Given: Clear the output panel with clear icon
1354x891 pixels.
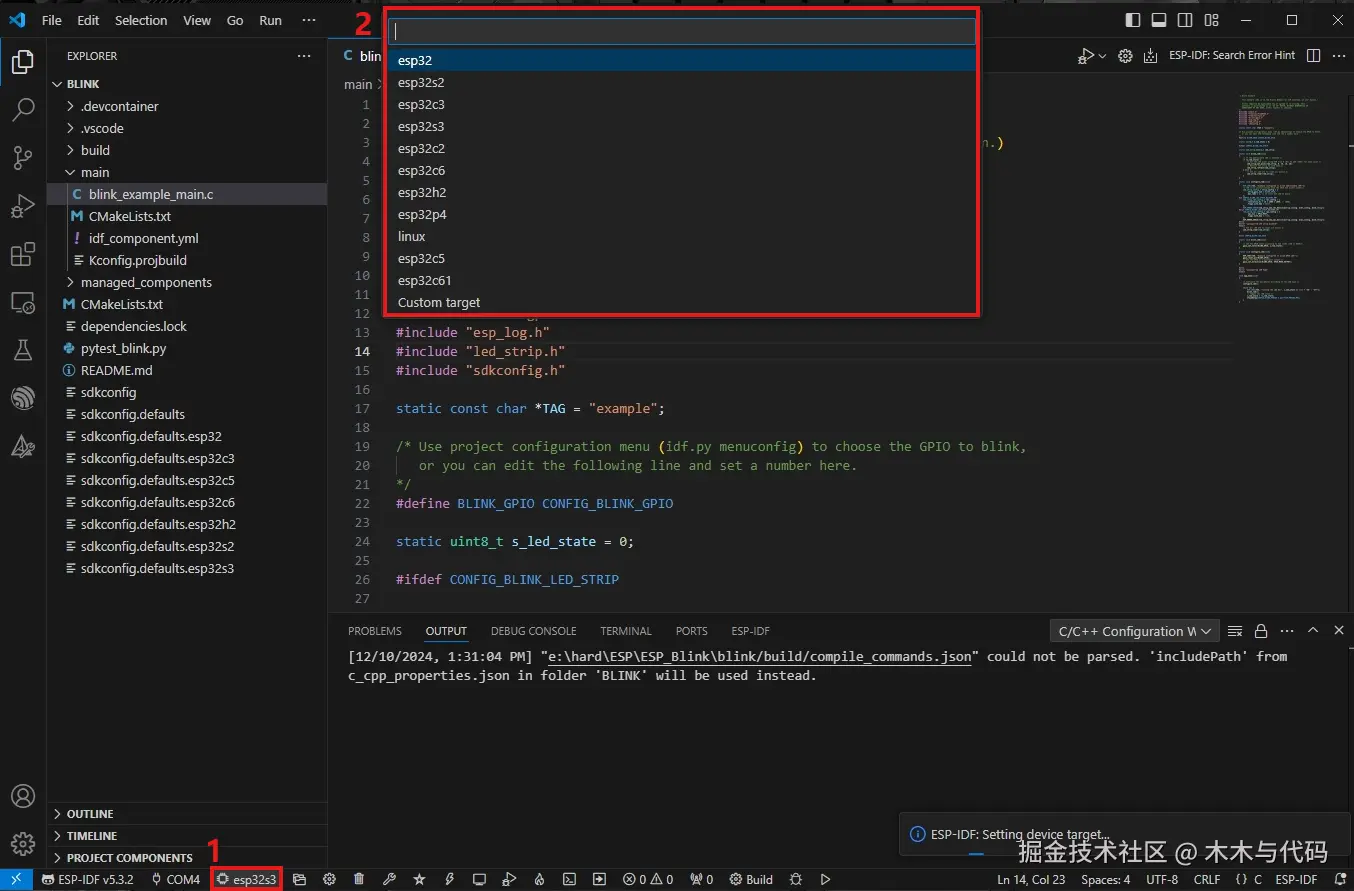Looking at the screenshot, I should tap(1235, 631).
